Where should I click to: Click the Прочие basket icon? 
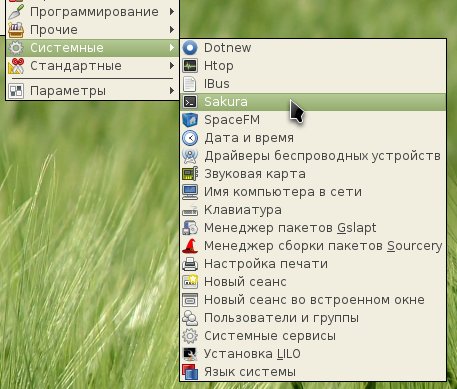(x=16, y=30)
